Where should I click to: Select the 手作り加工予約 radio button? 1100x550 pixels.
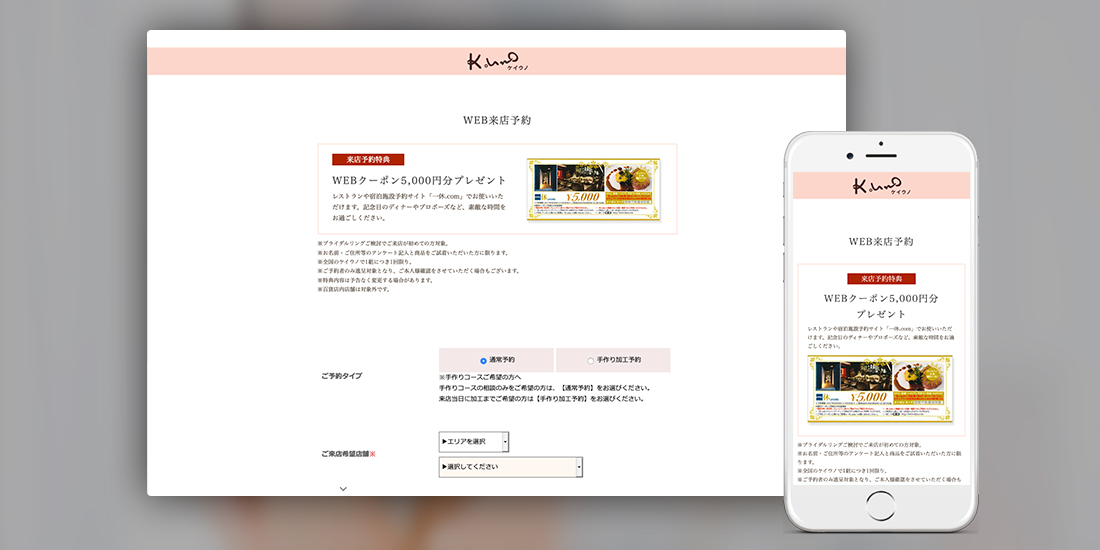(x=591, y=361)
